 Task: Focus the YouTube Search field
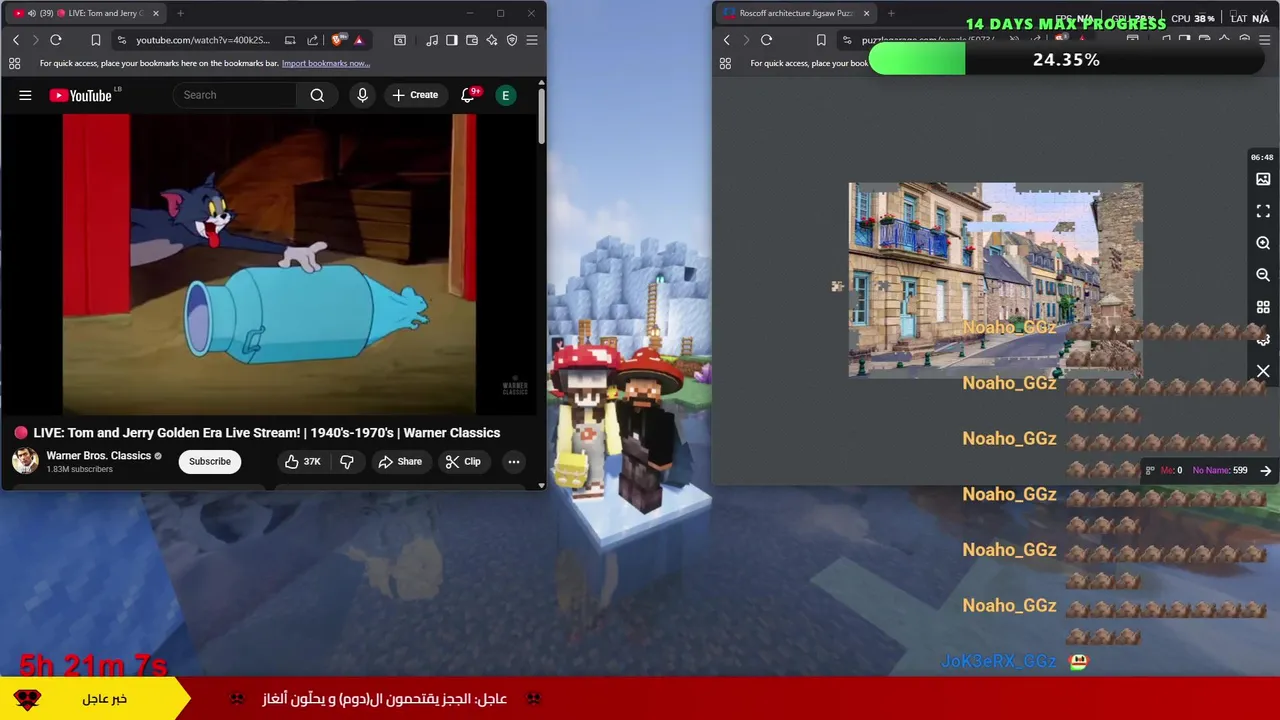236,95
